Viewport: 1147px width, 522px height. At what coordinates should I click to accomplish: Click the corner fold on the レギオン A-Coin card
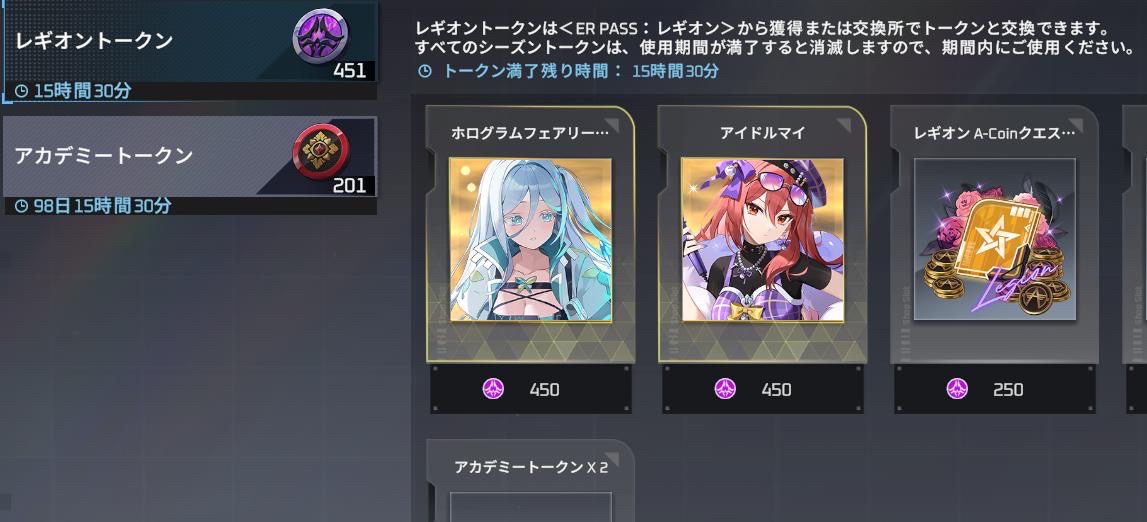[1077, 126]
